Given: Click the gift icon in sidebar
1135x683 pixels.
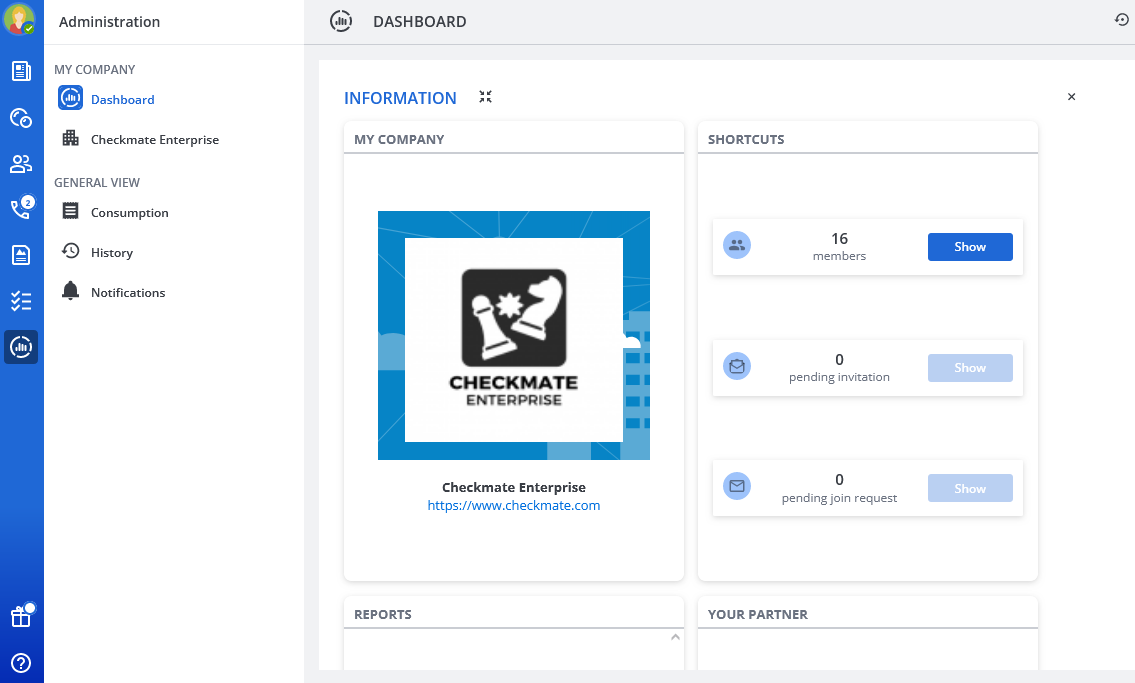Looking at the screenshot, I should (21, 617).
